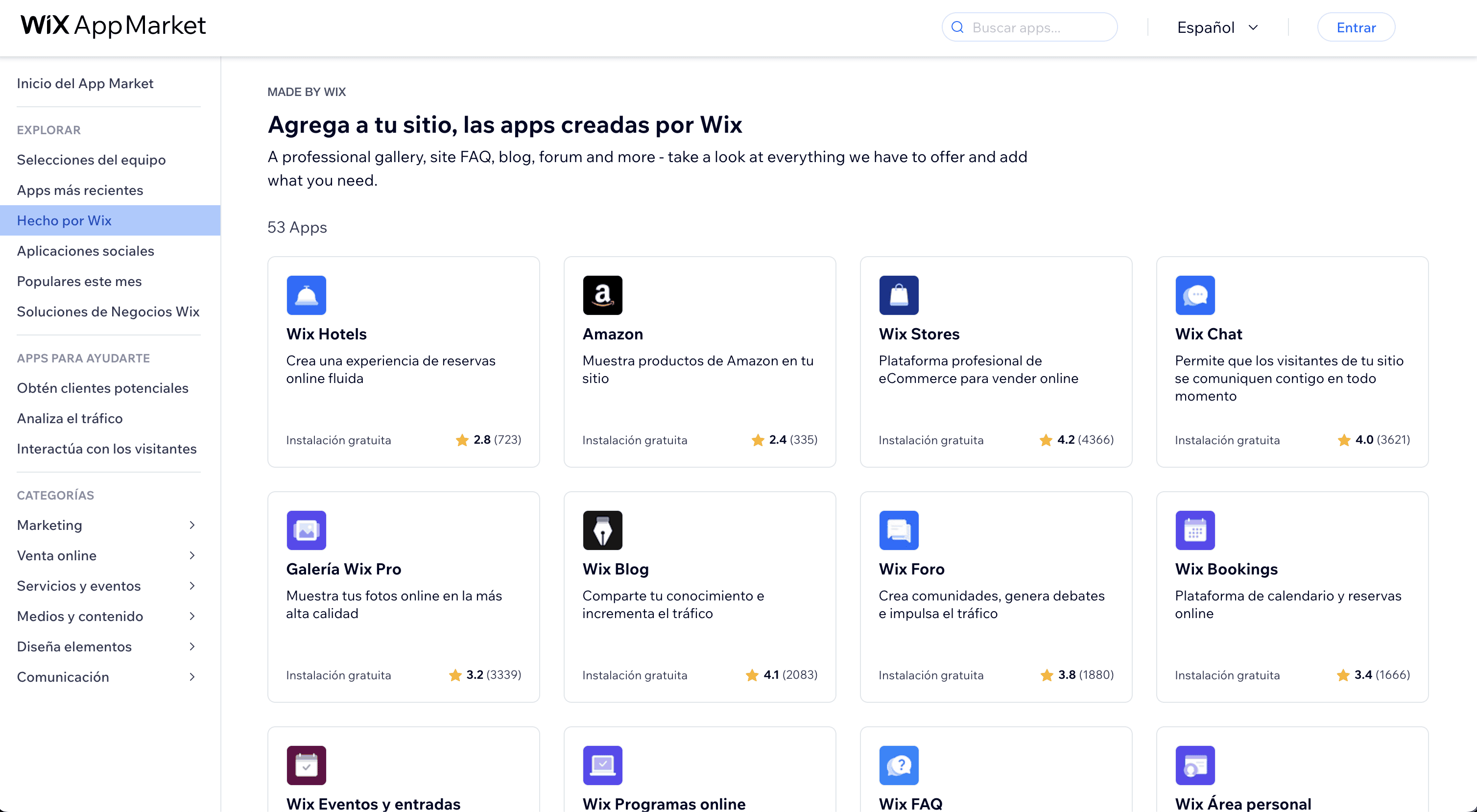Expand the Diseña elementos chevron
Screen dimensions: 1477x812
(x=192, y=646)
